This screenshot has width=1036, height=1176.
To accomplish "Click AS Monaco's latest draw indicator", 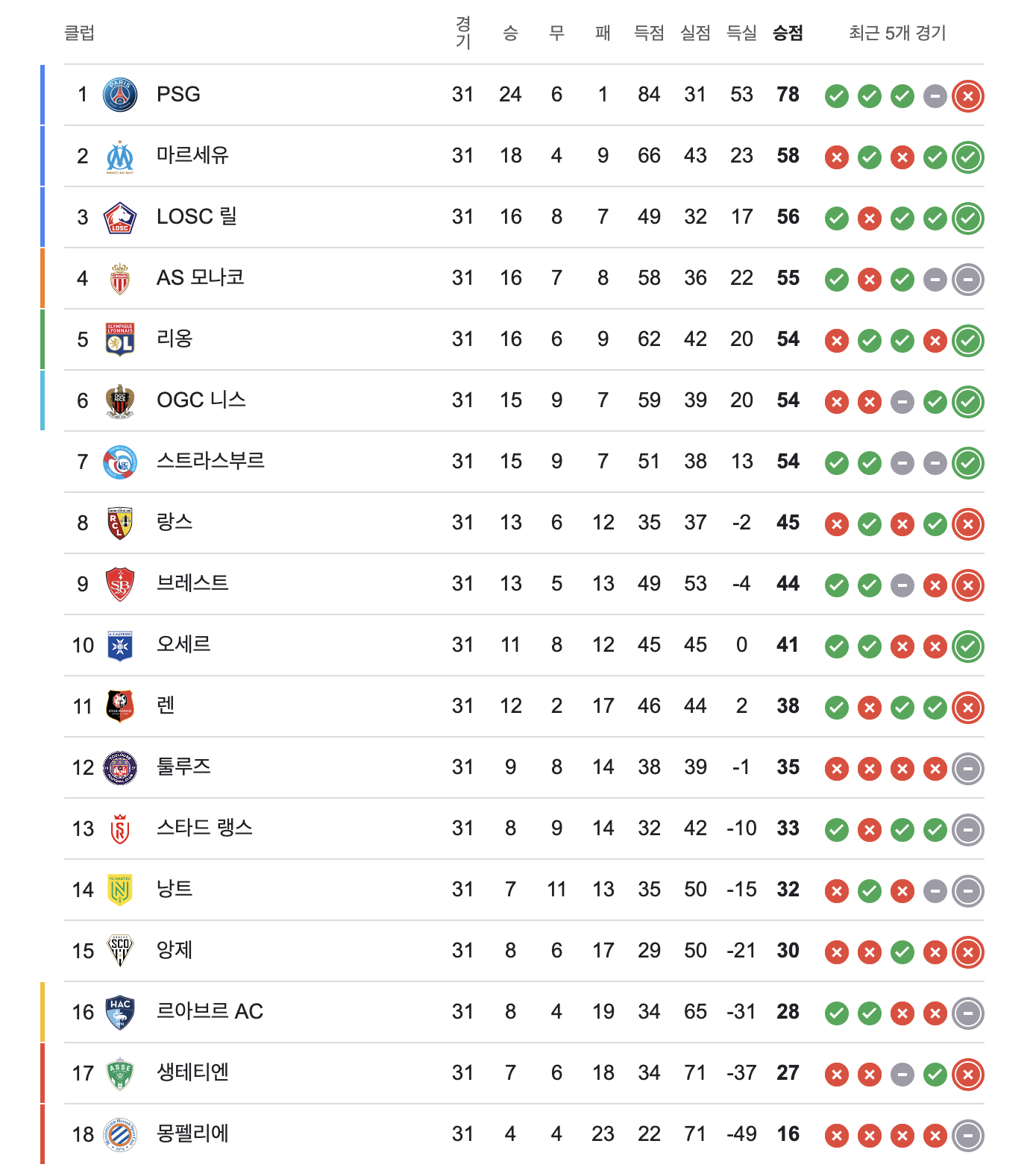I will point(968,279).
